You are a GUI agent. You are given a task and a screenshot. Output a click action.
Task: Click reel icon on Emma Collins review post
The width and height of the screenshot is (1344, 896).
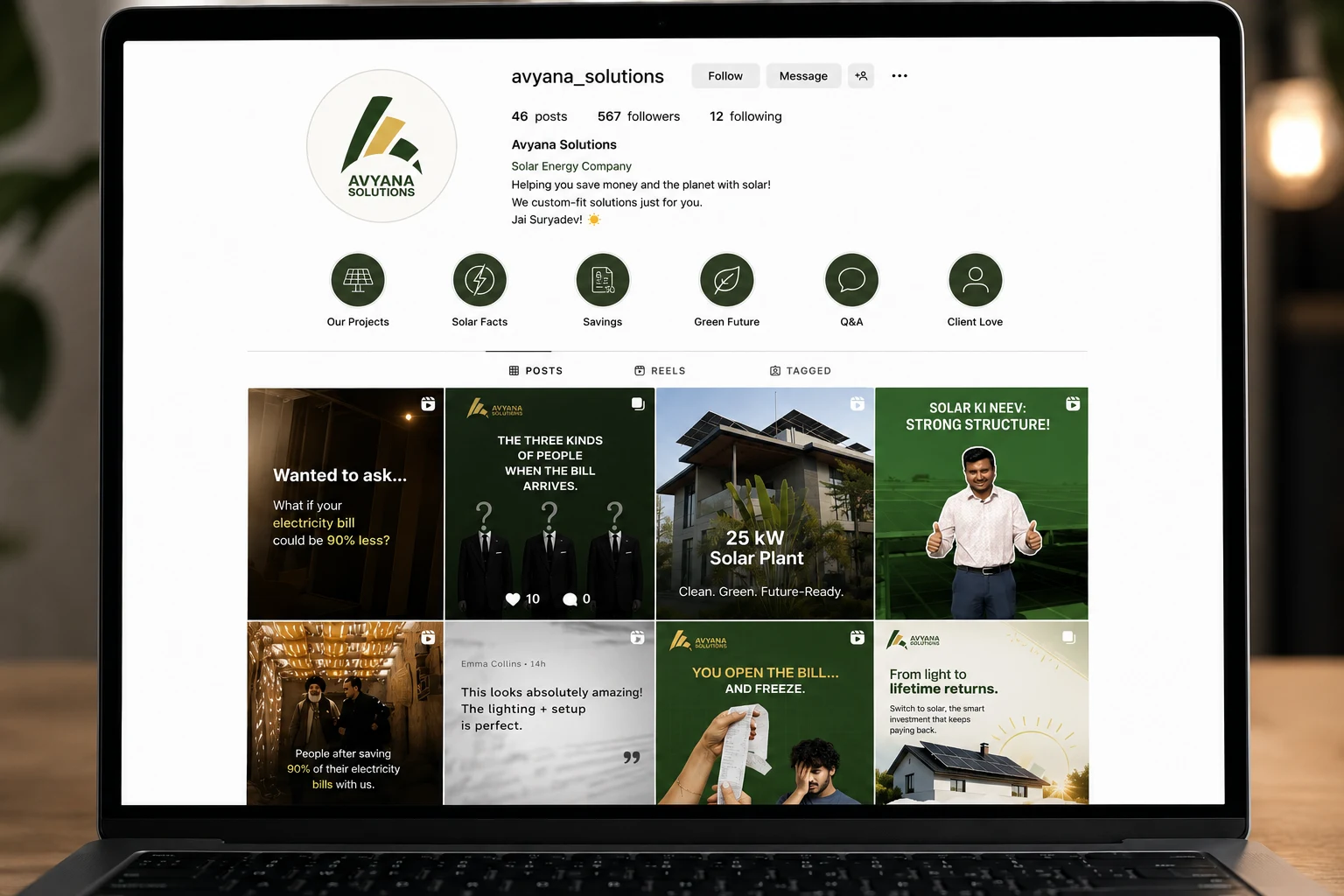(638, 638)
